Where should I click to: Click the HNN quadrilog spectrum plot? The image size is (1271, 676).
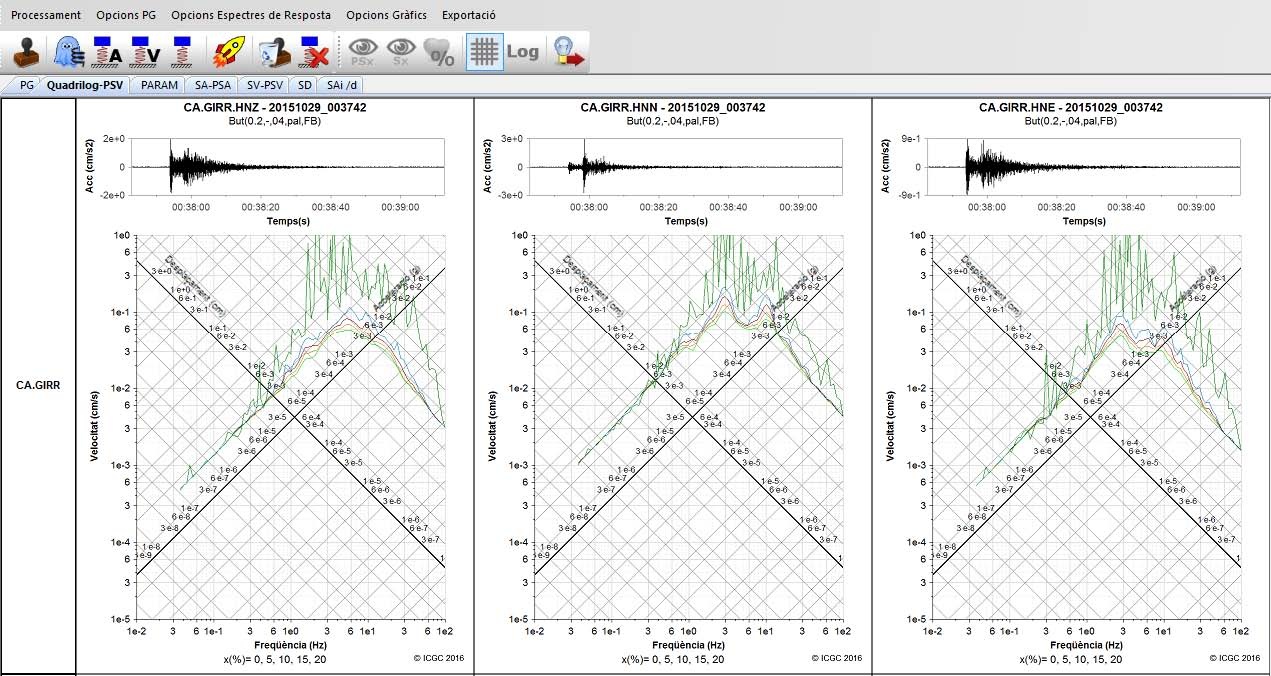point(688,427)
